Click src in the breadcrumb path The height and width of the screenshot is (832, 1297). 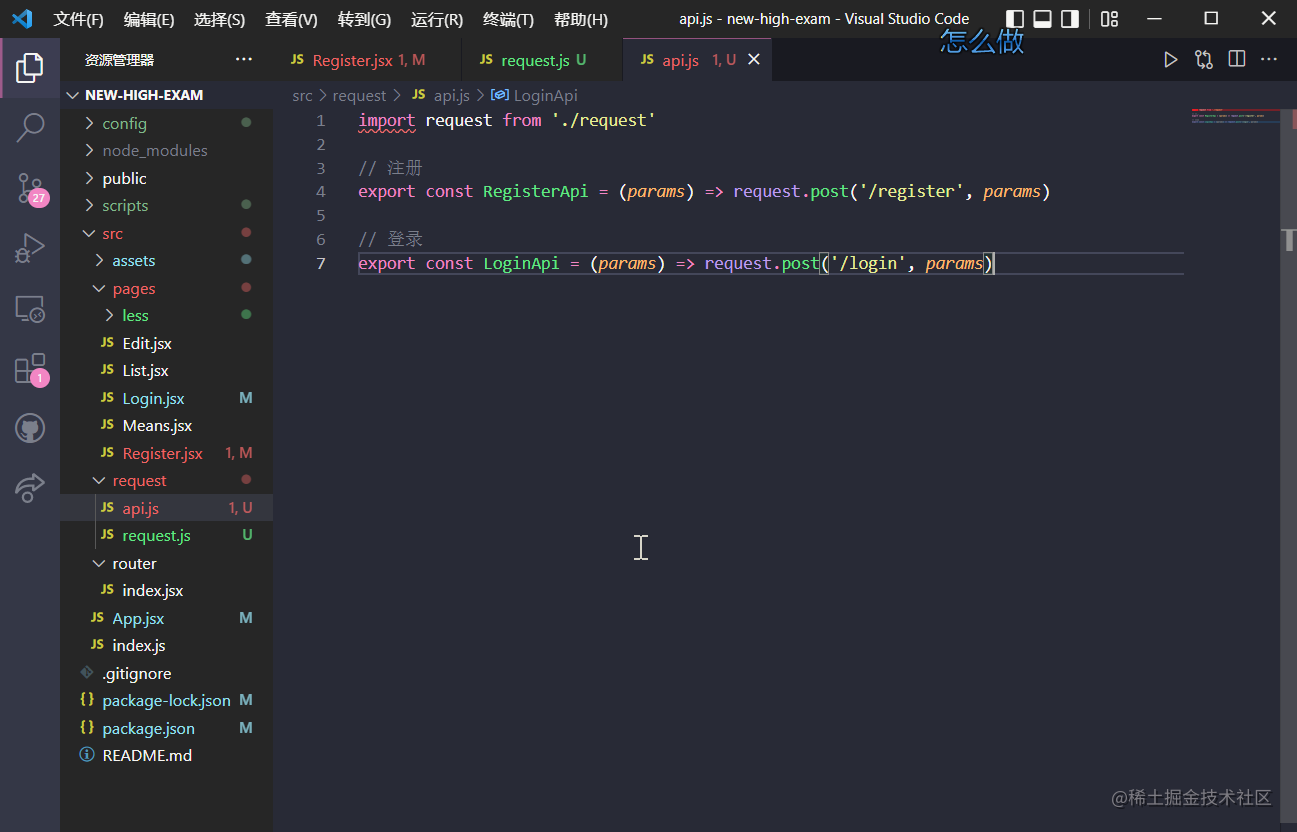(x=302, y=96)
